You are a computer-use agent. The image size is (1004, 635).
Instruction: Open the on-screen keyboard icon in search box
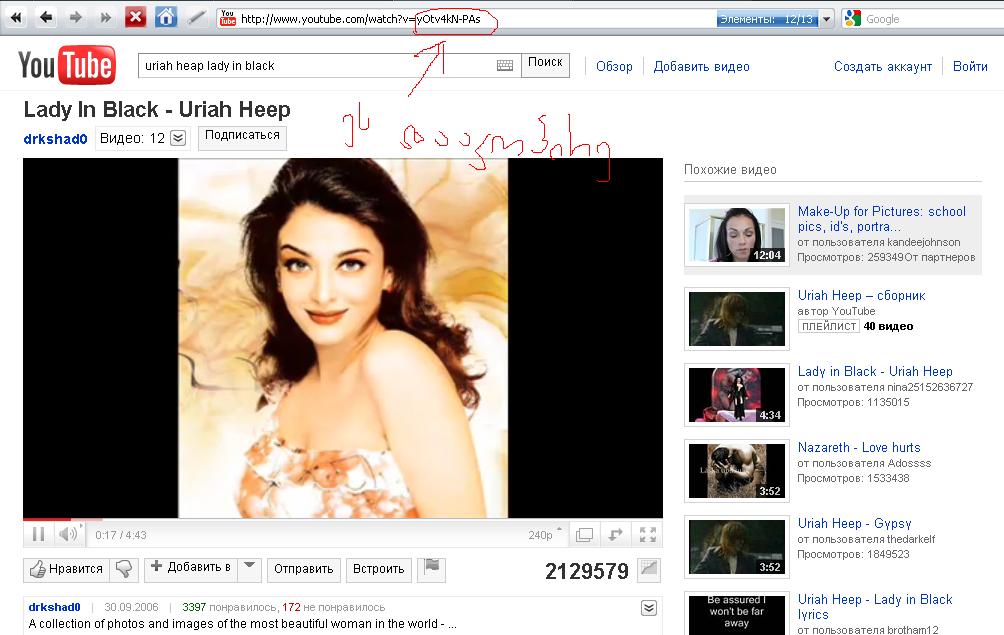[505, 65]
